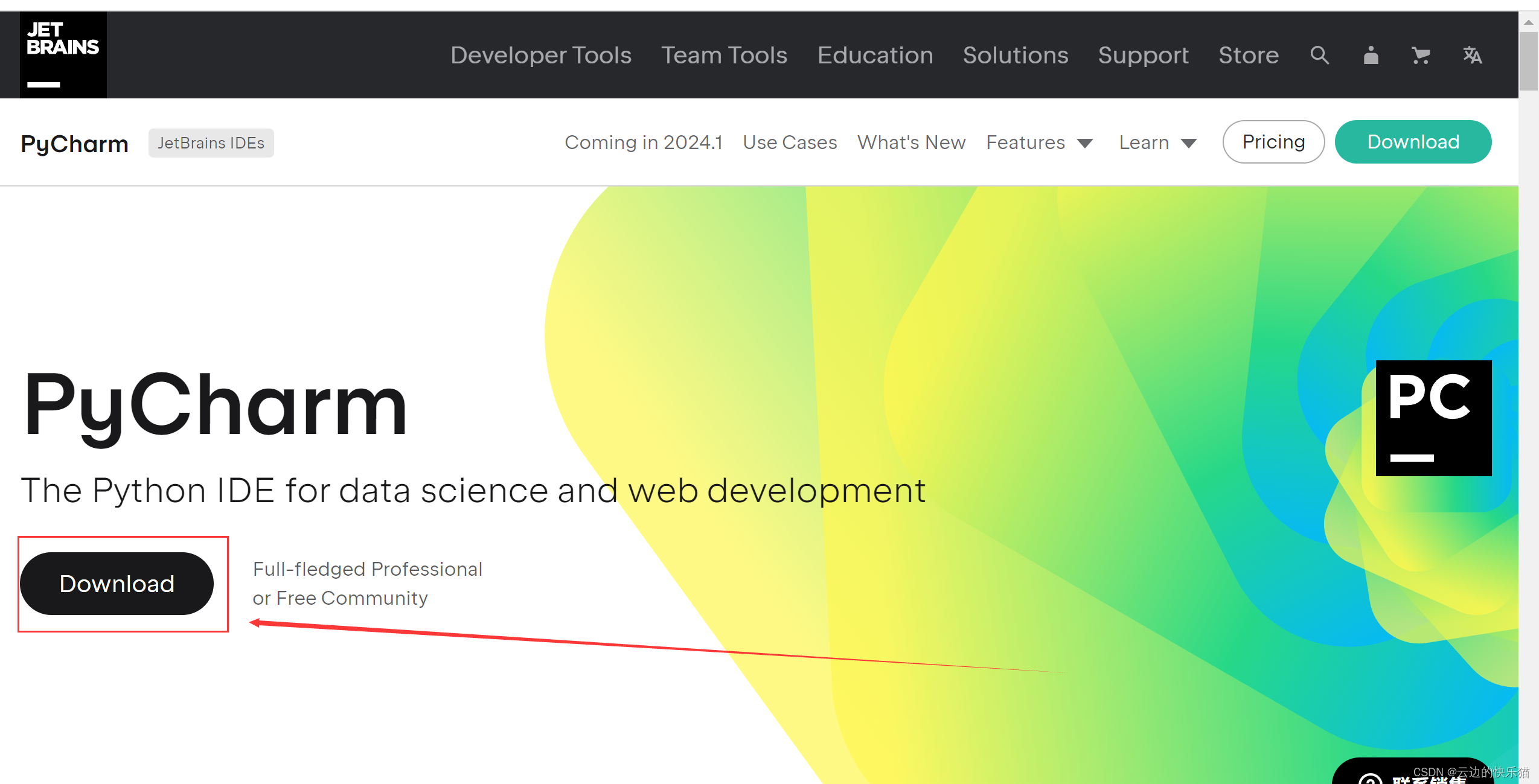
Task: Open the Team Tools menu
Action: (724, 56)
